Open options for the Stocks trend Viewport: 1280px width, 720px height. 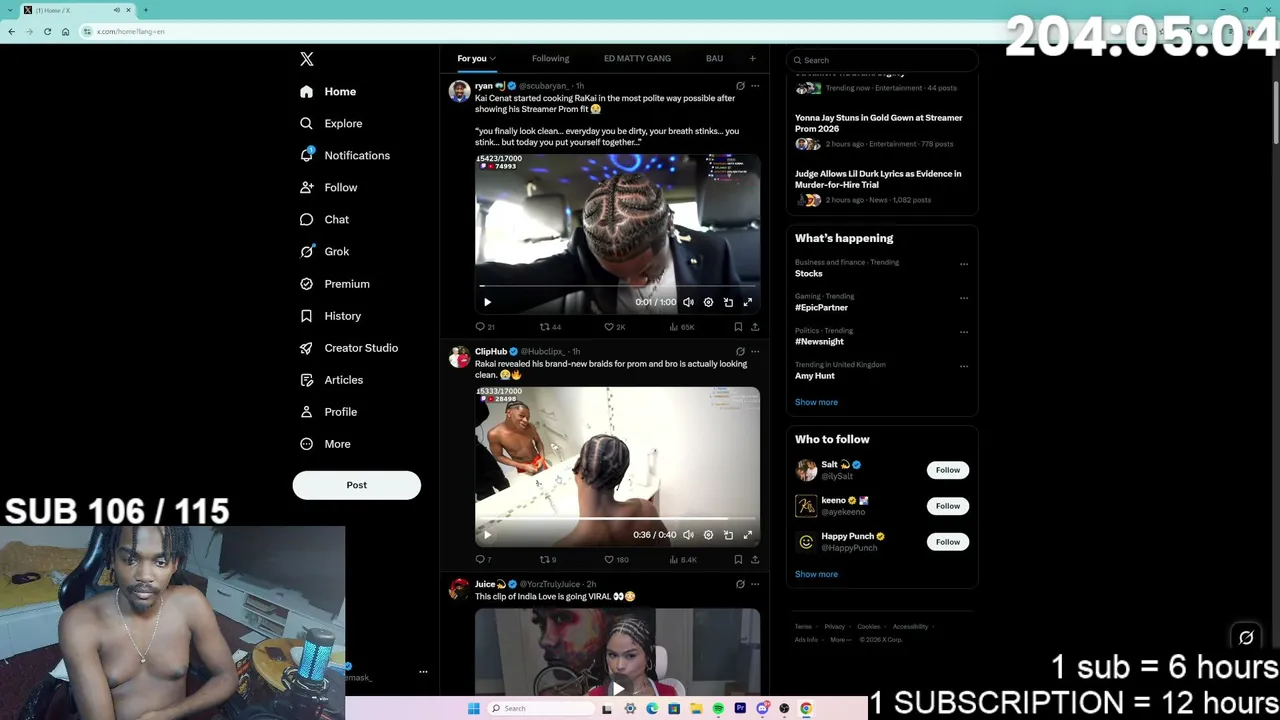(964, 264)
